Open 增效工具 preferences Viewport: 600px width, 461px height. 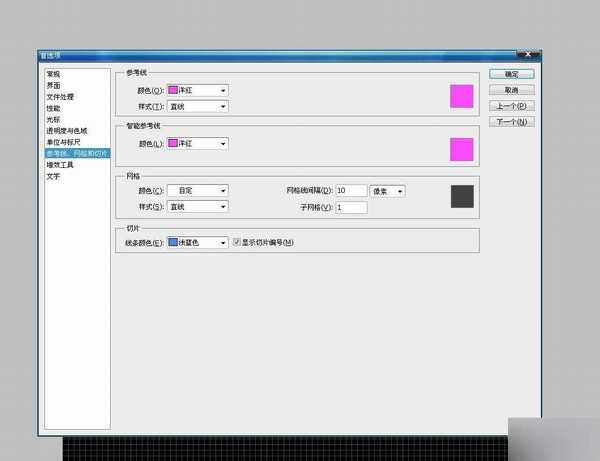(60, 164)
